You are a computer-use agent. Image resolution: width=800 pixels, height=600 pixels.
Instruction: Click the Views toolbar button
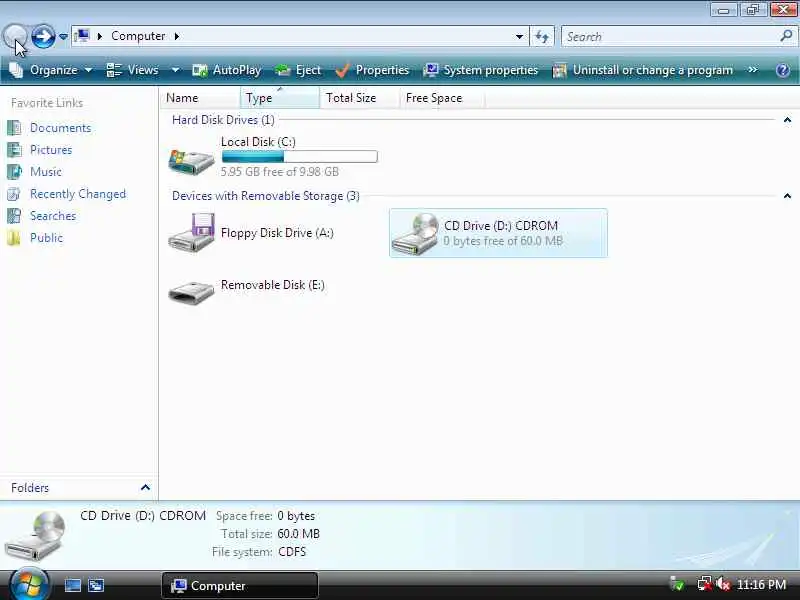pyautogui.click(x=133, y=70)
